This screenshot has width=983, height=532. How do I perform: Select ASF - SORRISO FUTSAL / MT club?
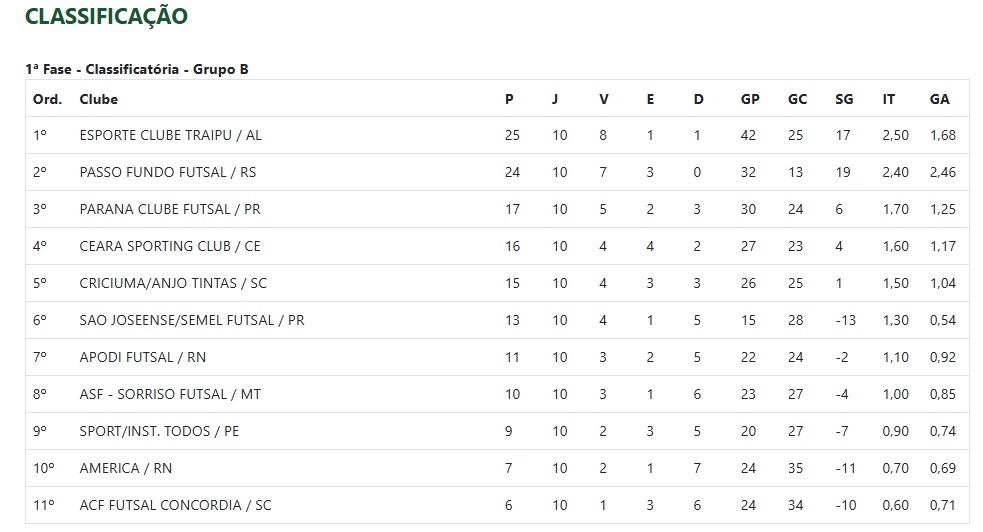coord(170,394)
